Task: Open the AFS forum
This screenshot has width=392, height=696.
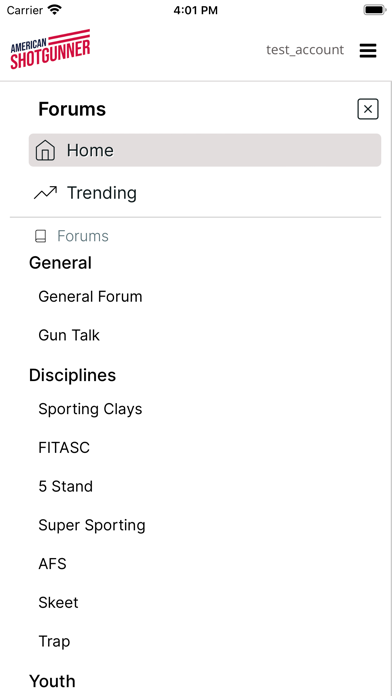Action: pos(52,564)
